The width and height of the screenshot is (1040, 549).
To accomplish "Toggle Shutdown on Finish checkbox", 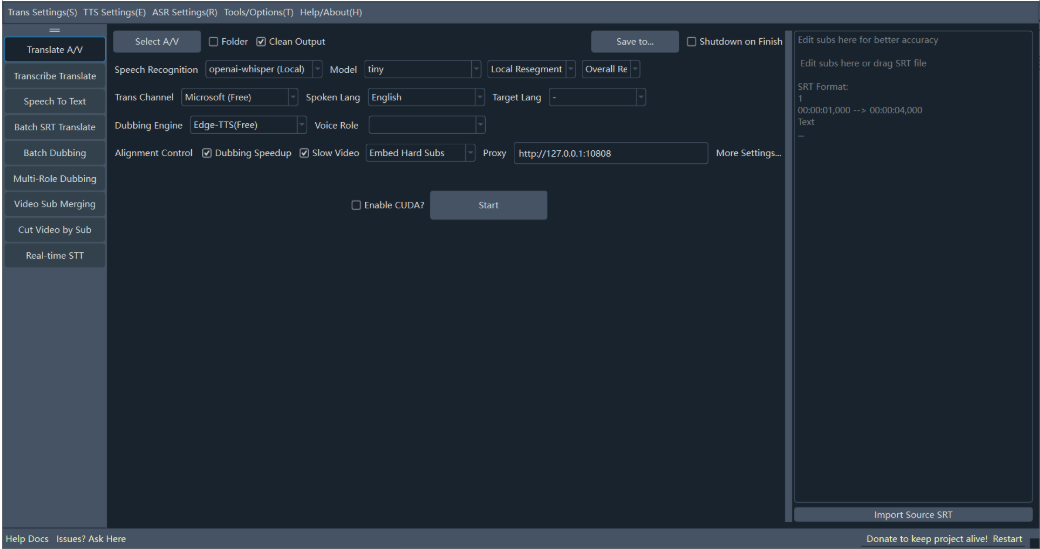I will (692, 42).
